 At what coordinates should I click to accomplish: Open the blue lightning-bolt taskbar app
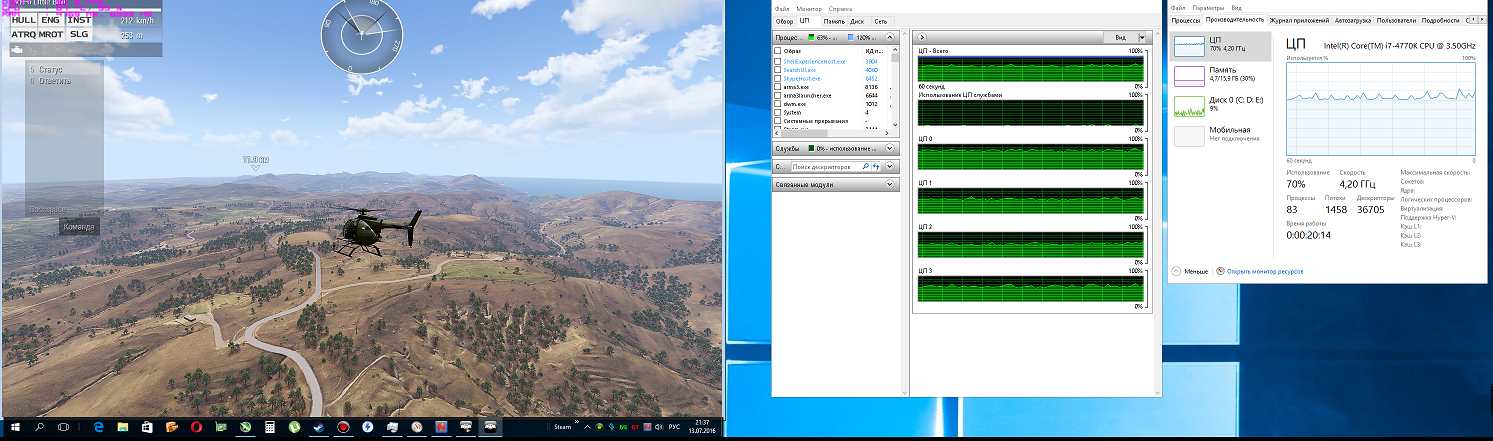[x=367, y=428]
